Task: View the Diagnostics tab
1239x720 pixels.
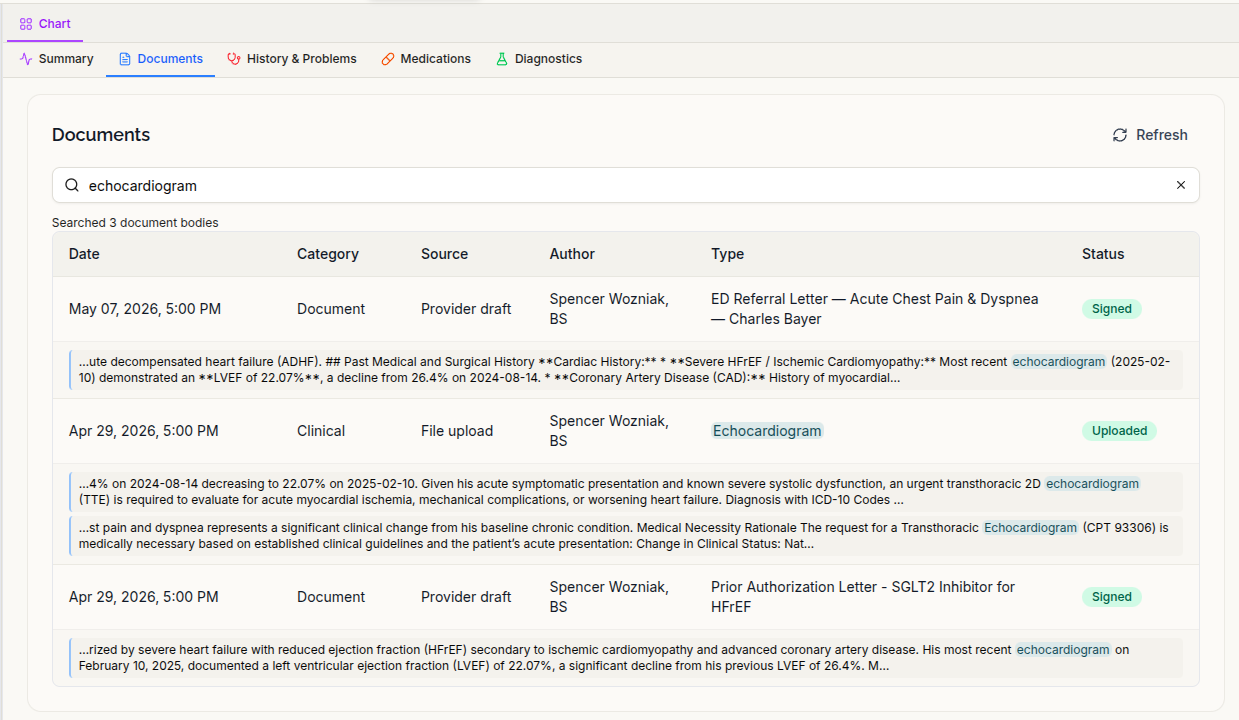Action: point(538,59)
